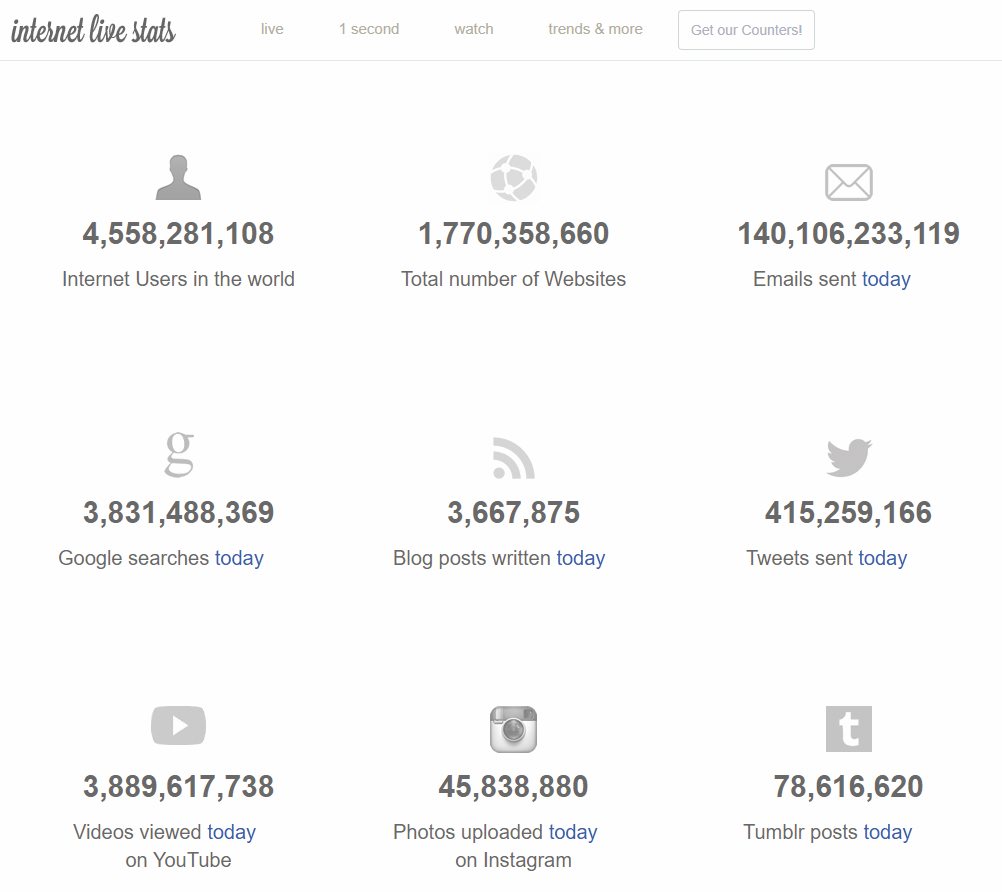
Task: Click today link in Videos viewed
Action: coord(231,832)
